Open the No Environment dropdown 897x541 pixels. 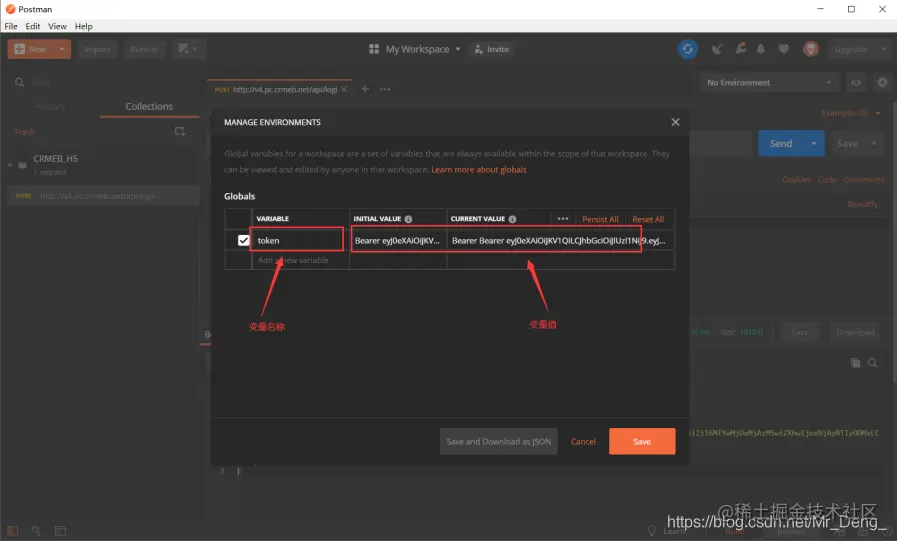point(769,82)
